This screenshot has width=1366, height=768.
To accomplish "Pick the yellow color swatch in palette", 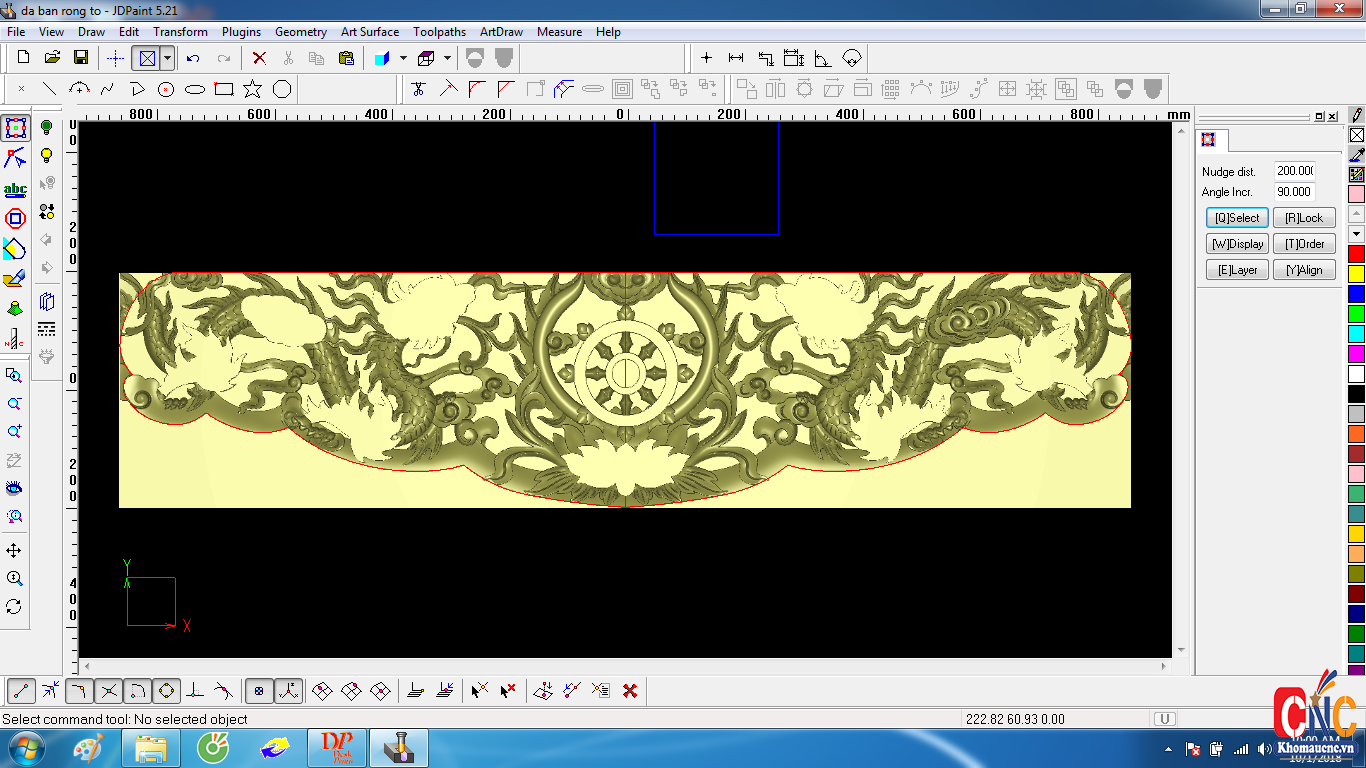I will 1356,274.
